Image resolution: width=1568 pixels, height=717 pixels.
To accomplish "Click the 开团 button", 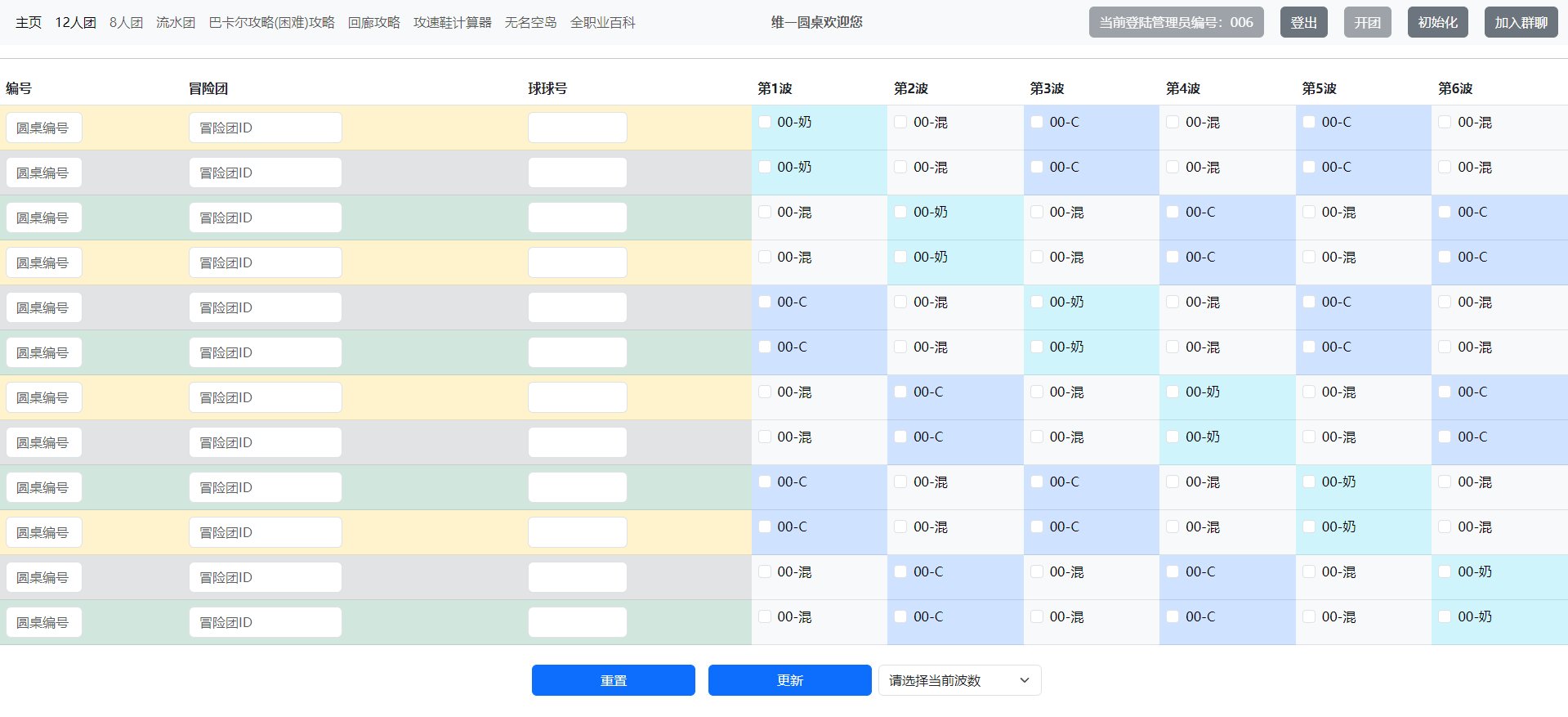I will coord(1368,23).
